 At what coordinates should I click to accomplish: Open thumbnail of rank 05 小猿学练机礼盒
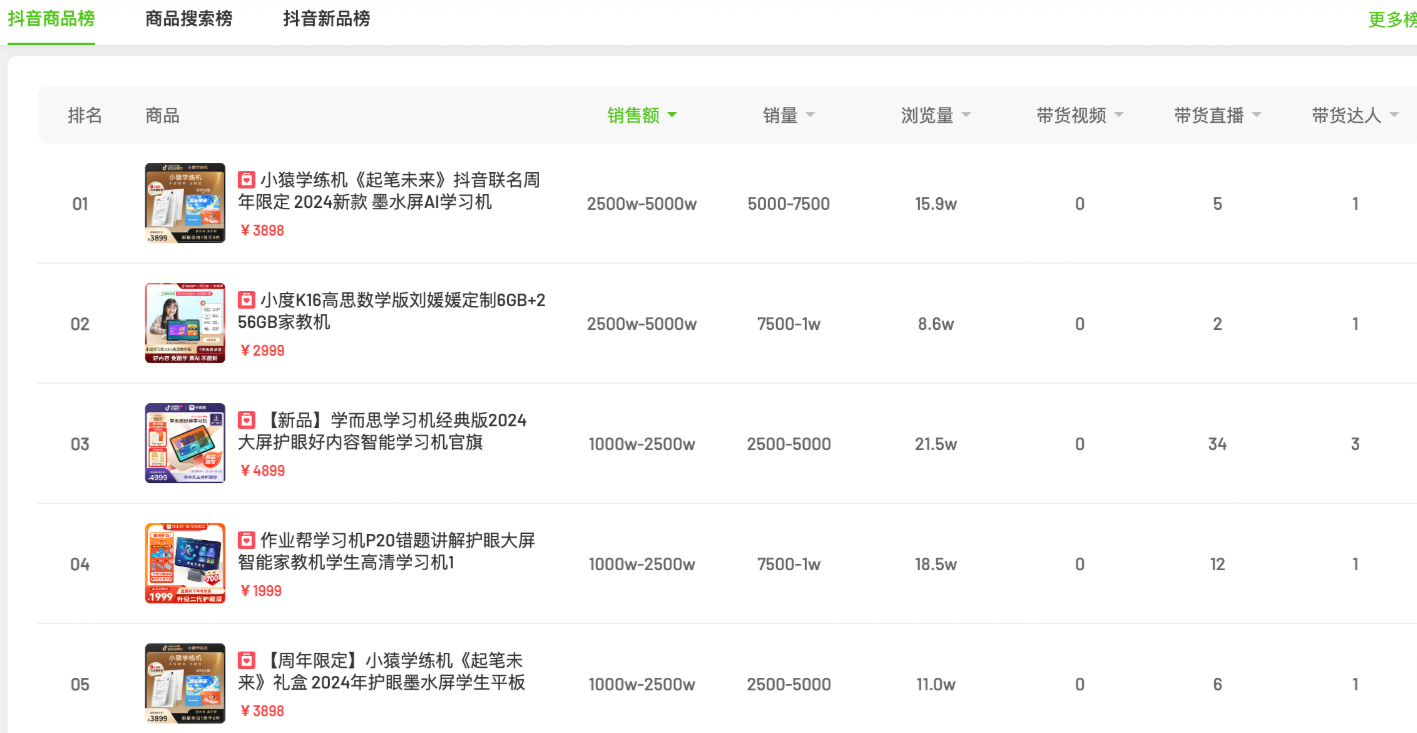(x=185, y=683)
